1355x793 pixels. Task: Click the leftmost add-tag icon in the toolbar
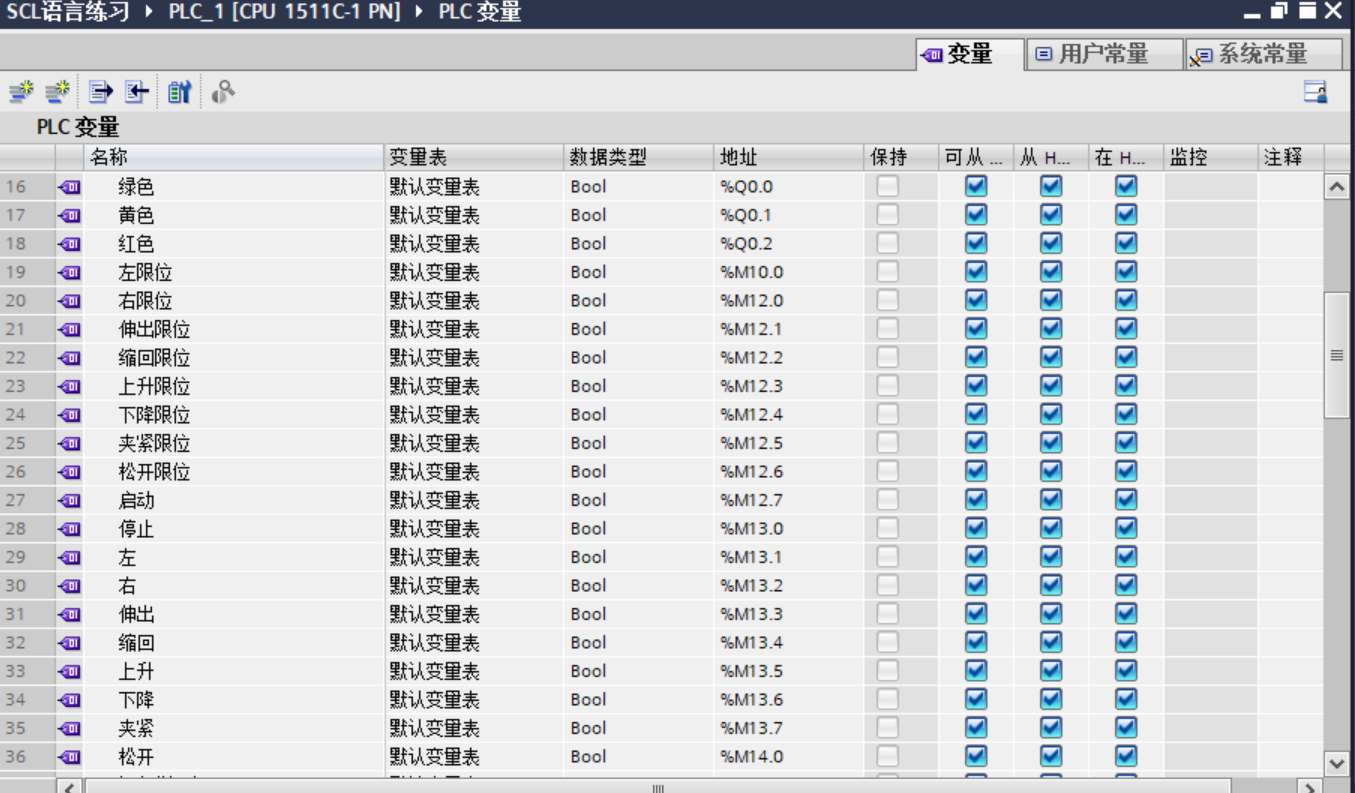tap(21, 92)
